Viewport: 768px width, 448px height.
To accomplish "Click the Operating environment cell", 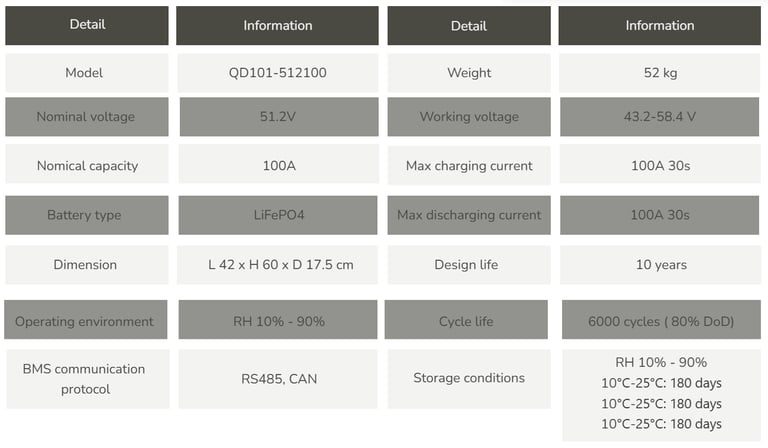I will 86,320.
